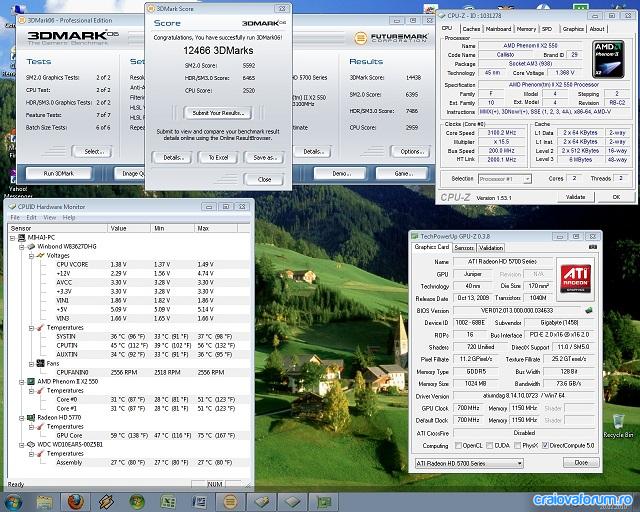Viewport: 640px width, 512px height.
Task: Open the Validation tab in GPU-Z
Action: pos(491,248)
